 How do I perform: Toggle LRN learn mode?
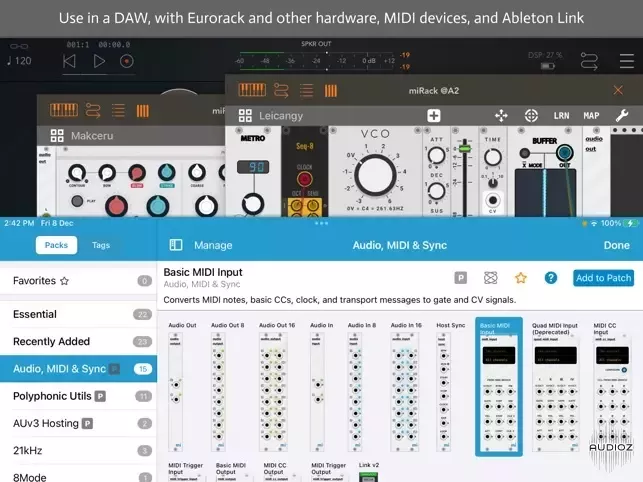coord(561,116)
